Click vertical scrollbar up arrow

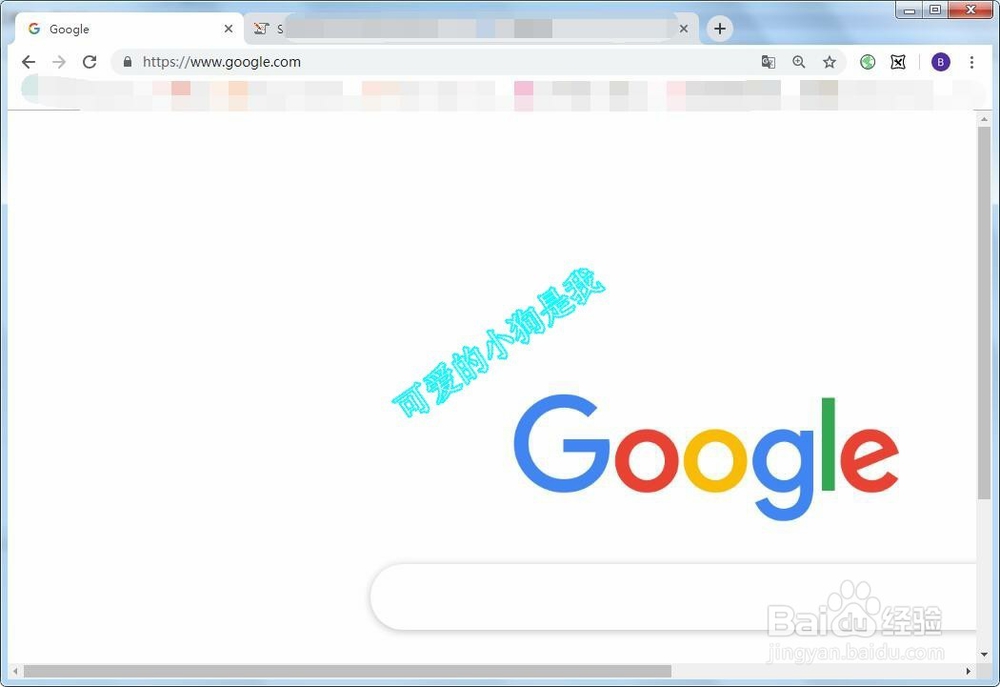pos(984,119)
